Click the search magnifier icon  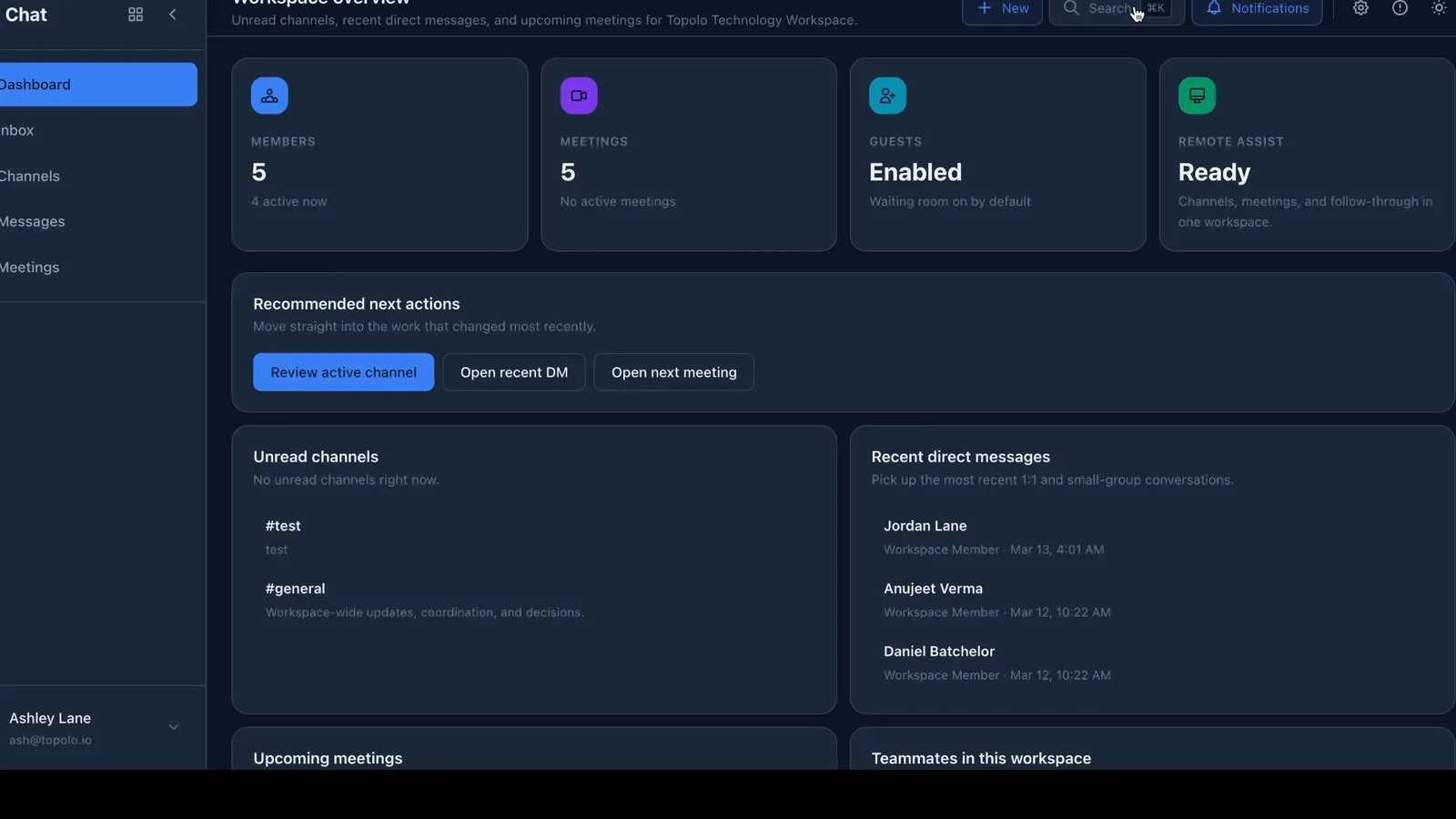pos(1069,8)
